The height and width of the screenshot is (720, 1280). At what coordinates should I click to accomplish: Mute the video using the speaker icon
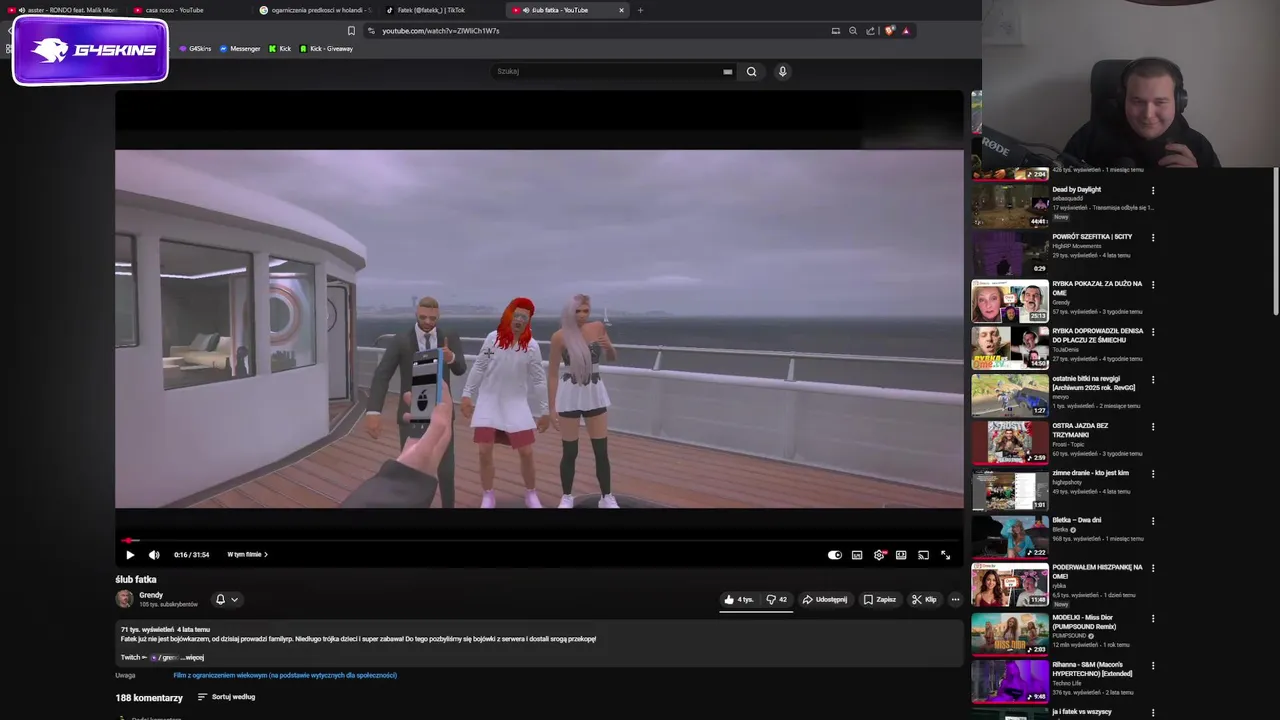(x=154, y=555)
